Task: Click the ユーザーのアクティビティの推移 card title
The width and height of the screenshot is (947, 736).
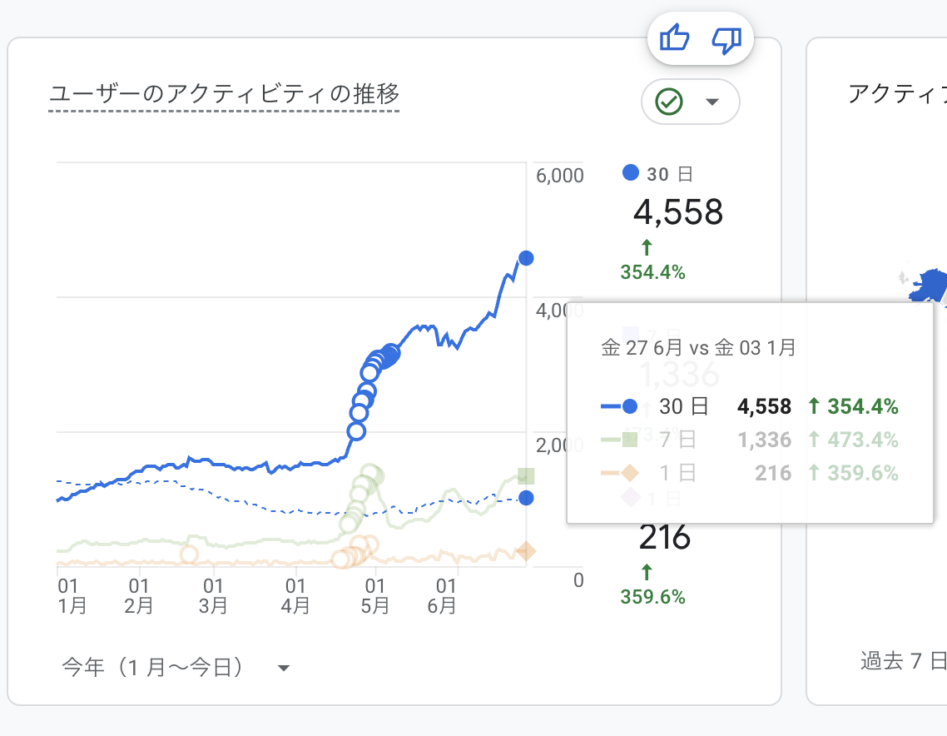Action: [x=224, y=94]
